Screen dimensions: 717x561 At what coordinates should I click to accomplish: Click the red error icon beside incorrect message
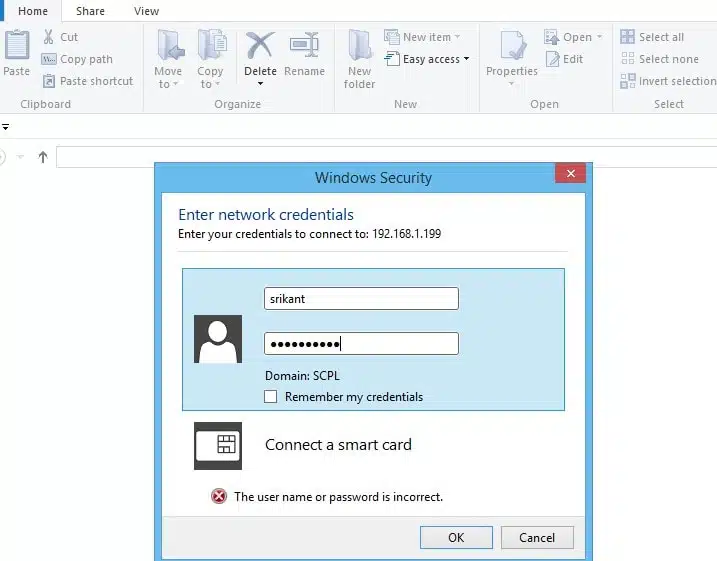(x=219, y=496)
